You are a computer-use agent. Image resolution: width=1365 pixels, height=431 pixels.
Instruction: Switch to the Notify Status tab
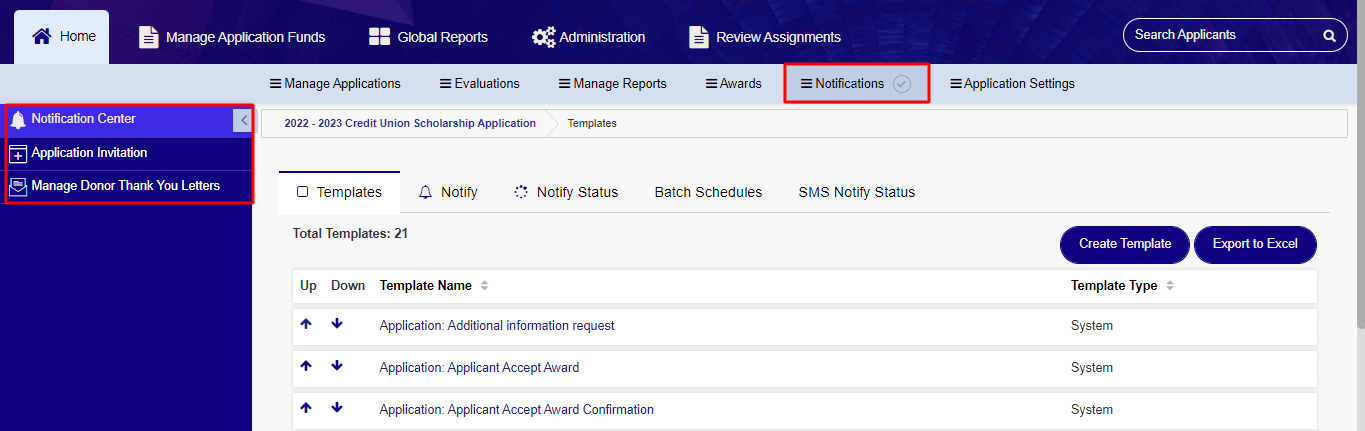pos(565,192)
